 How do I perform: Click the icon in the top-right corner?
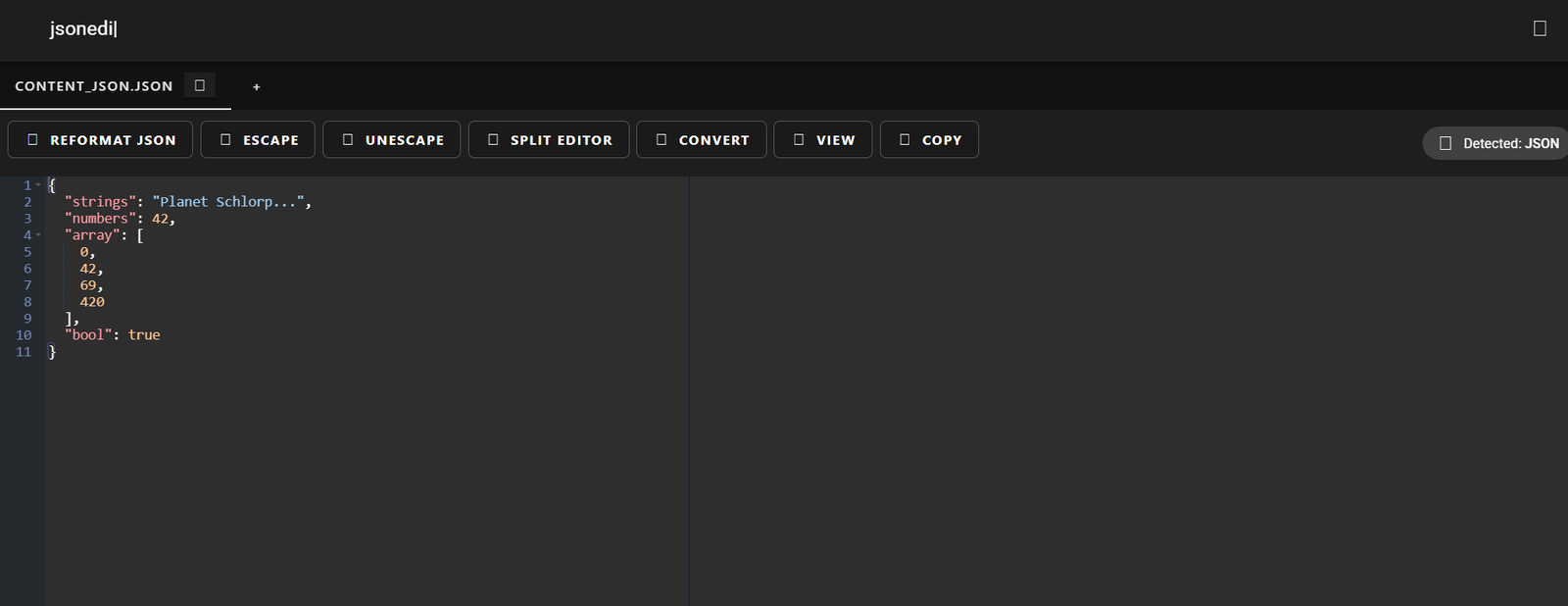tap(1540, 28)
